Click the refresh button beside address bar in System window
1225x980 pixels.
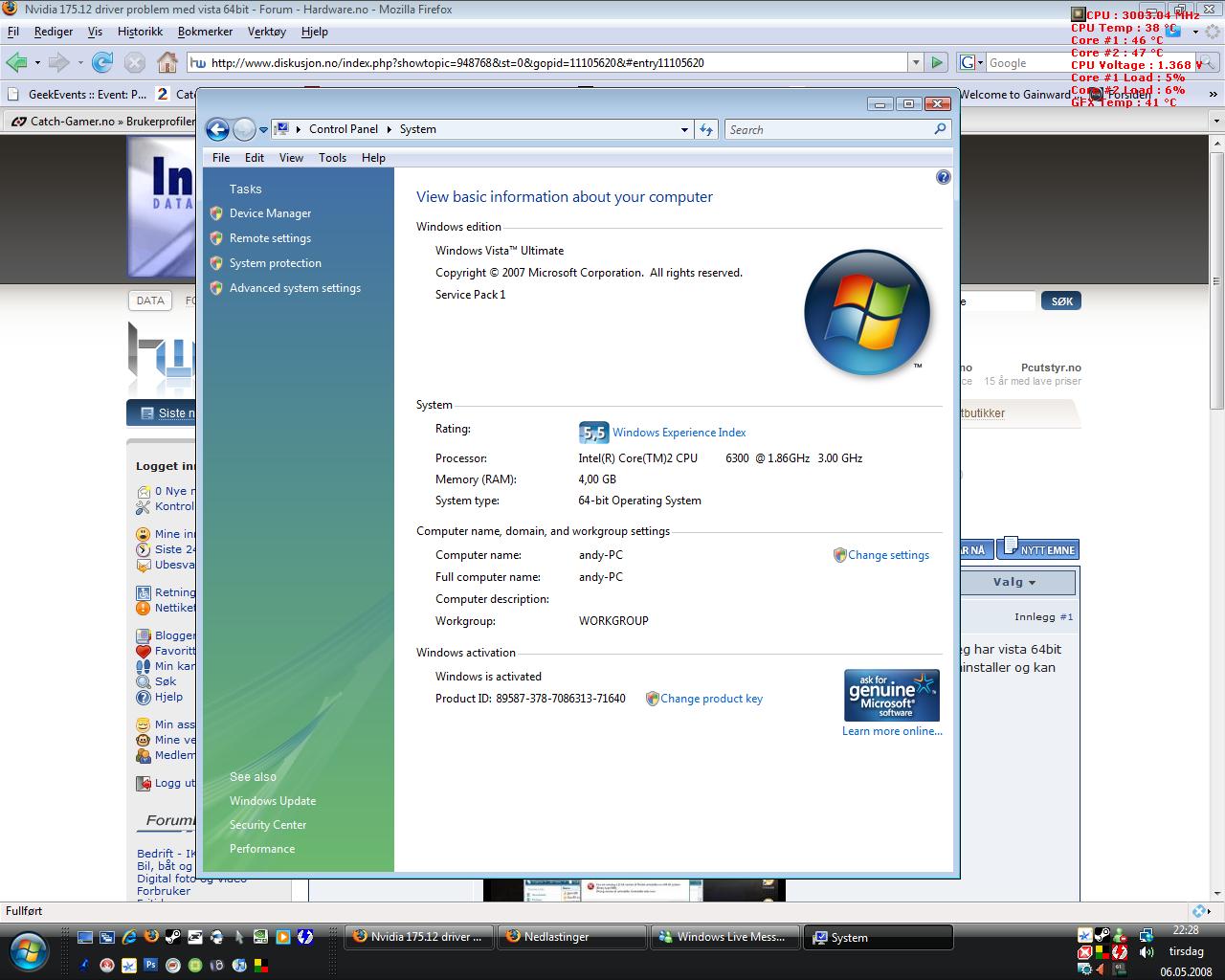click(x=706, y=129)
